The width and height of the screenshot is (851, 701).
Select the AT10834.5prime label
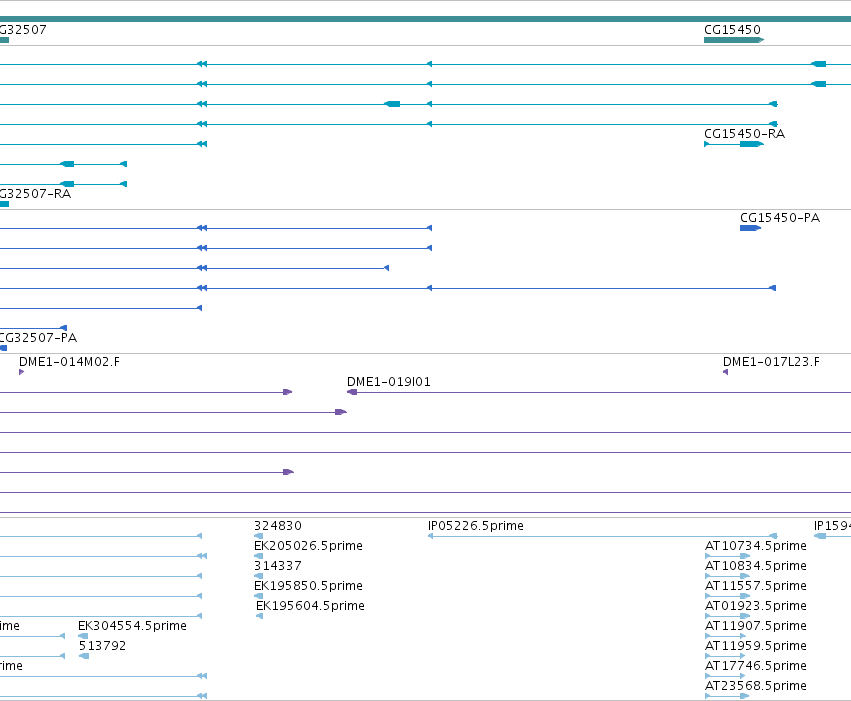pyautogui.click(x=755, y=566)
